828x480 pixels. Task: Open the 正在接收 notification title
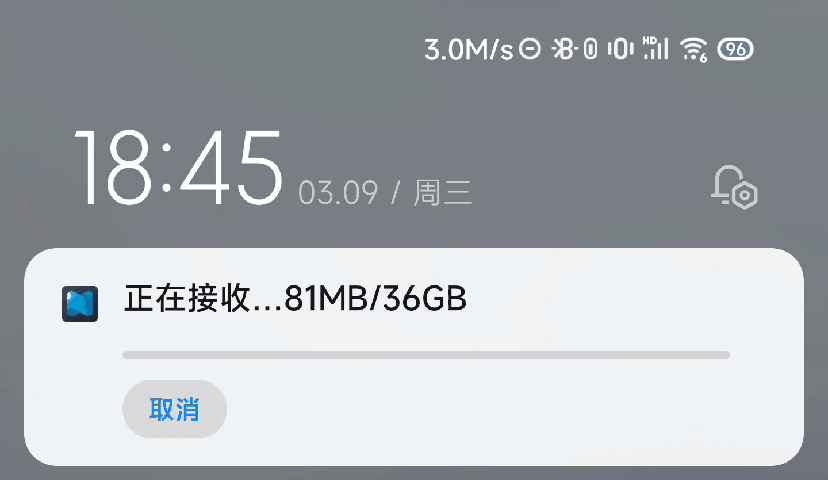coord(187,298)
